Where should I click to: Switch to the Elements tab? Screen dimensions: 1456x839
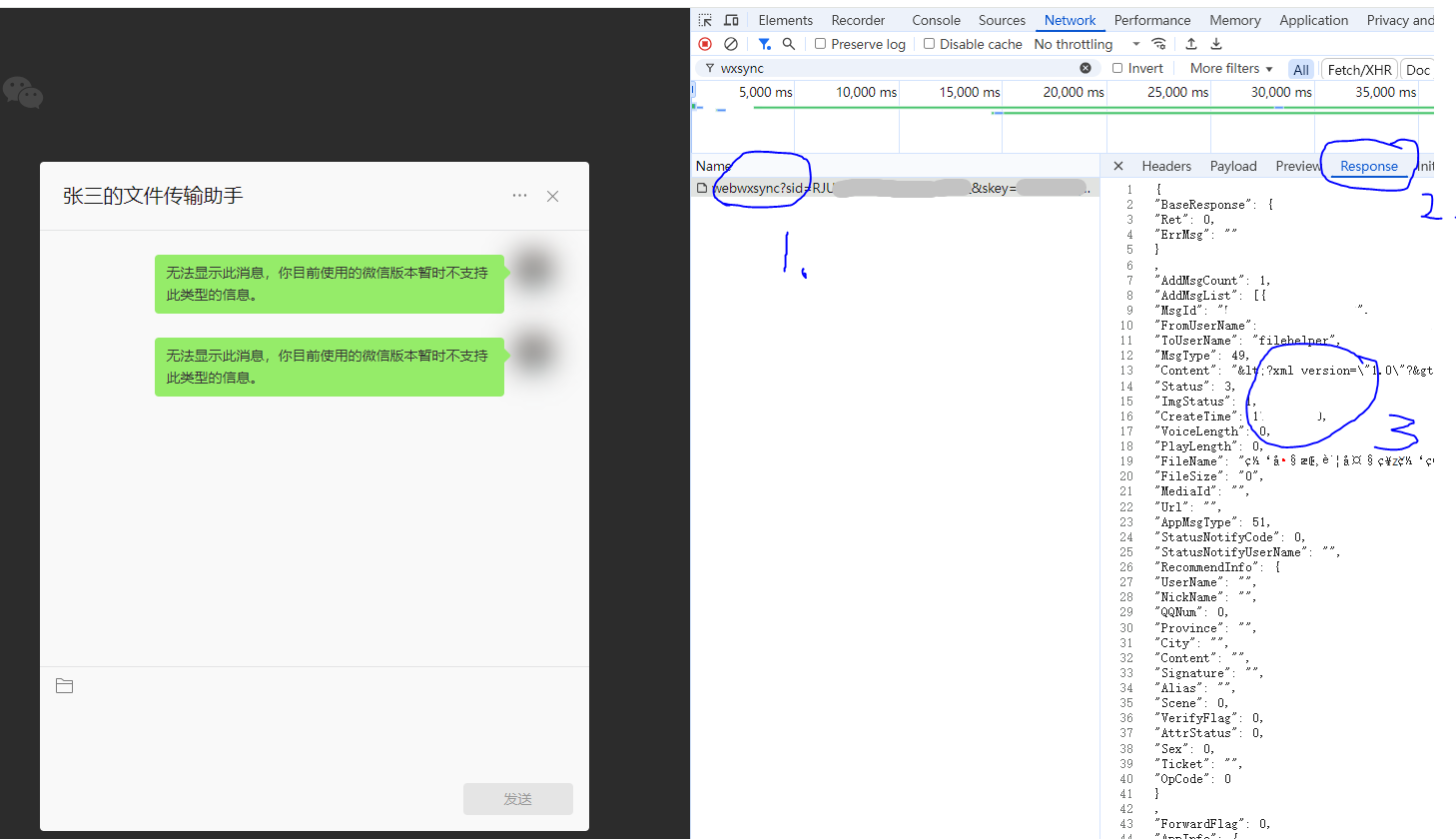tap(785, 20)
